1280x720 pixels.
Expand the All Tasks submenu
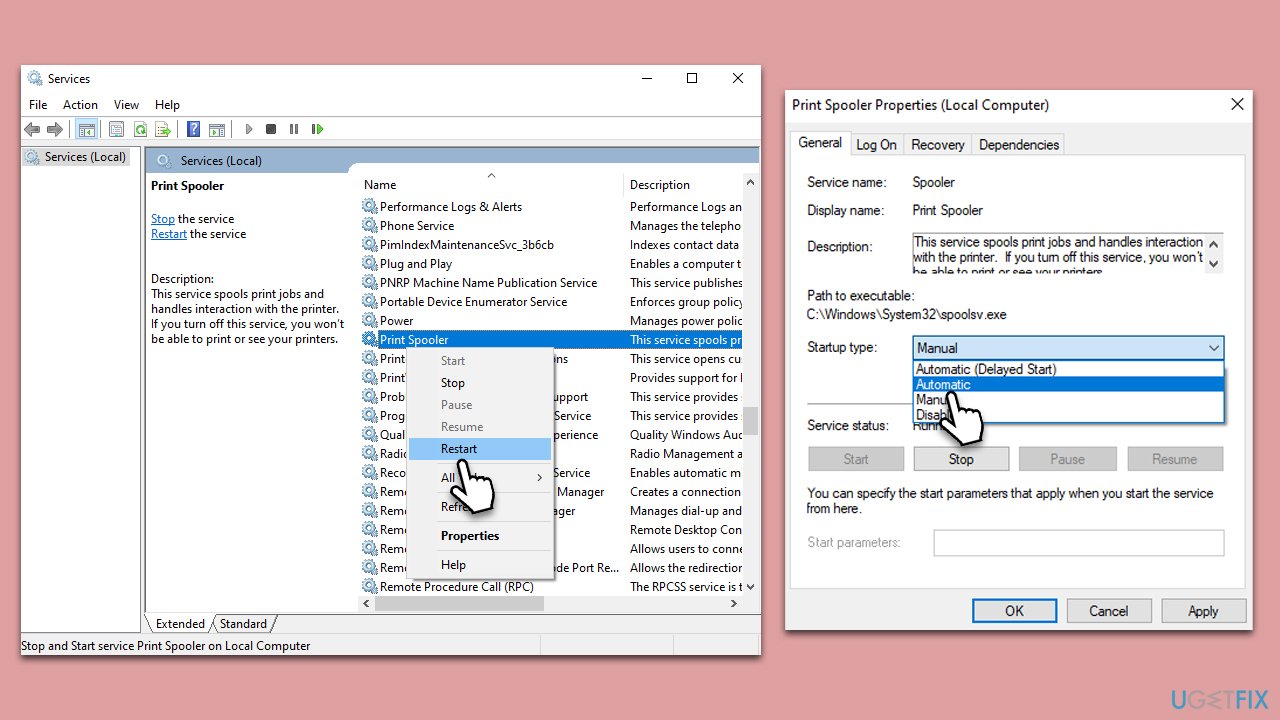(480, 478)
